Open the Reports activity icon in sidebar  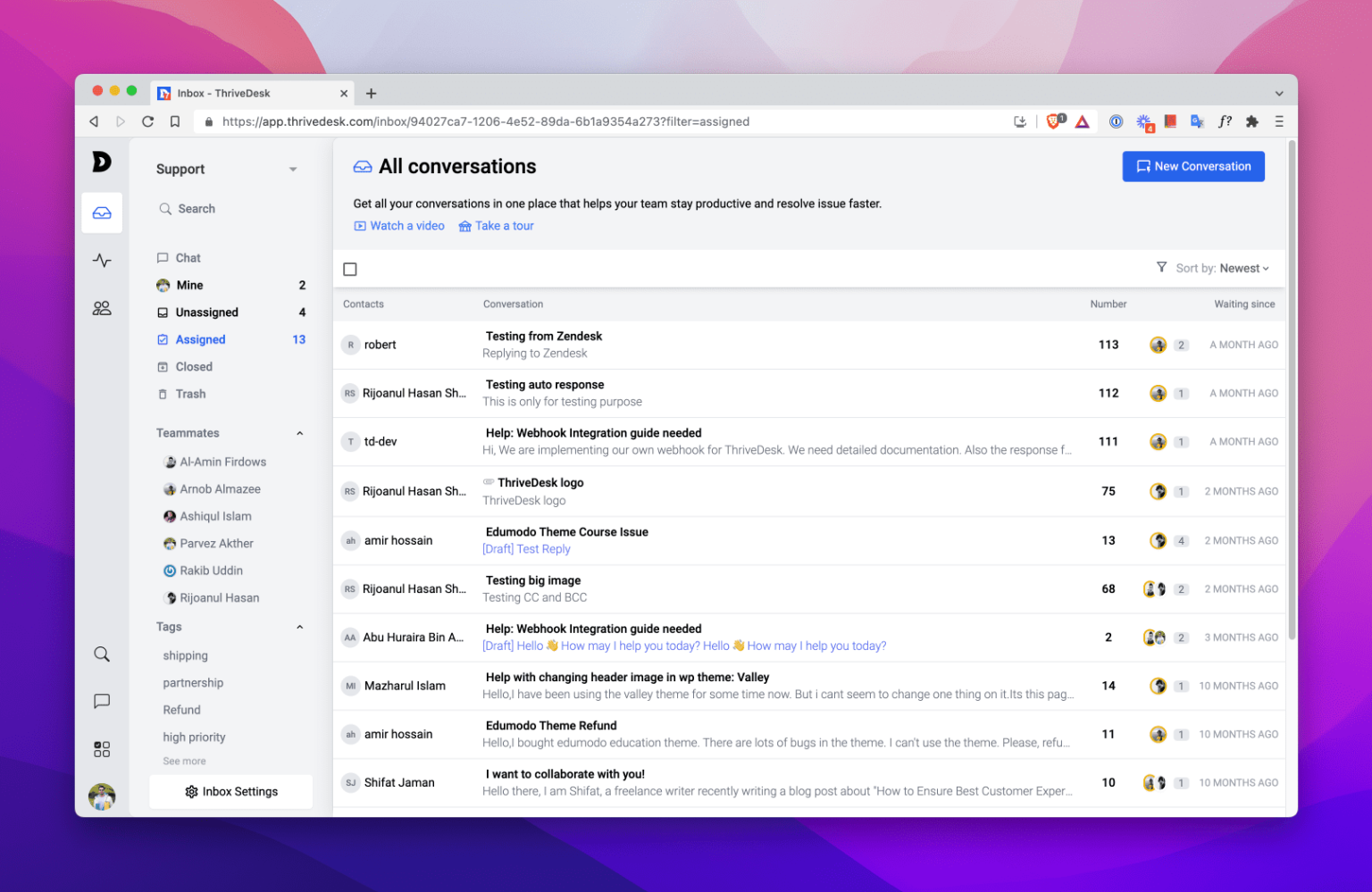102,260
